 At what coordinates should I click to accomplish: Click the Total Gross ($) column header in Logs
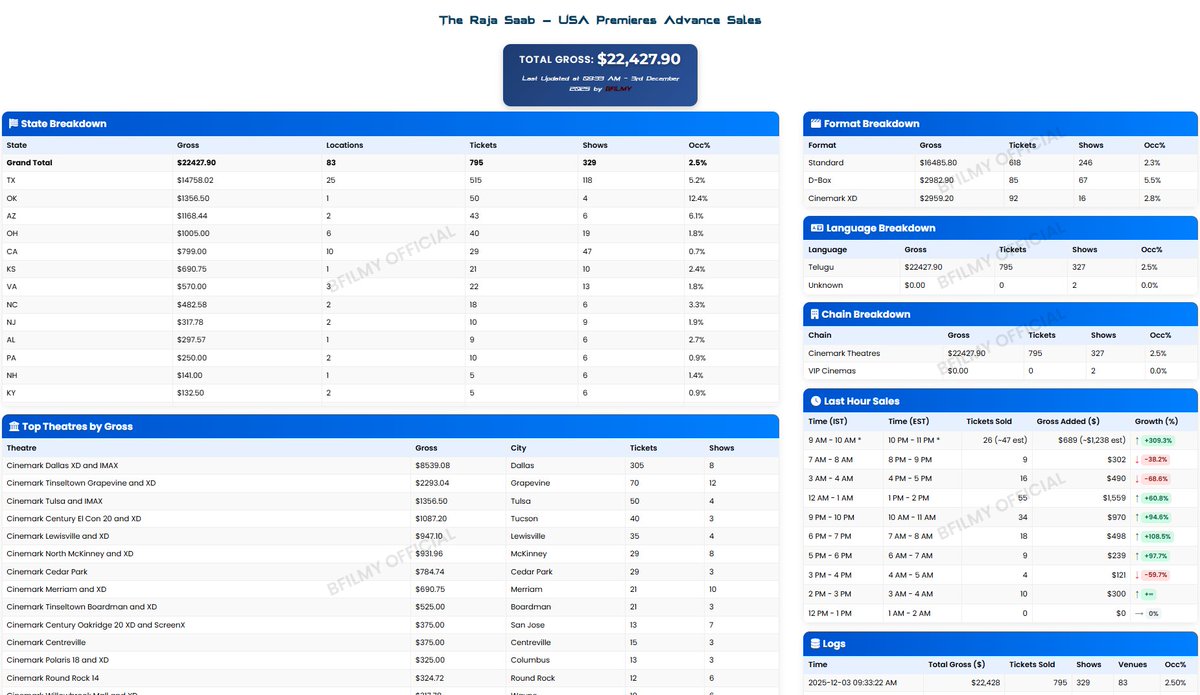(956, 665)
